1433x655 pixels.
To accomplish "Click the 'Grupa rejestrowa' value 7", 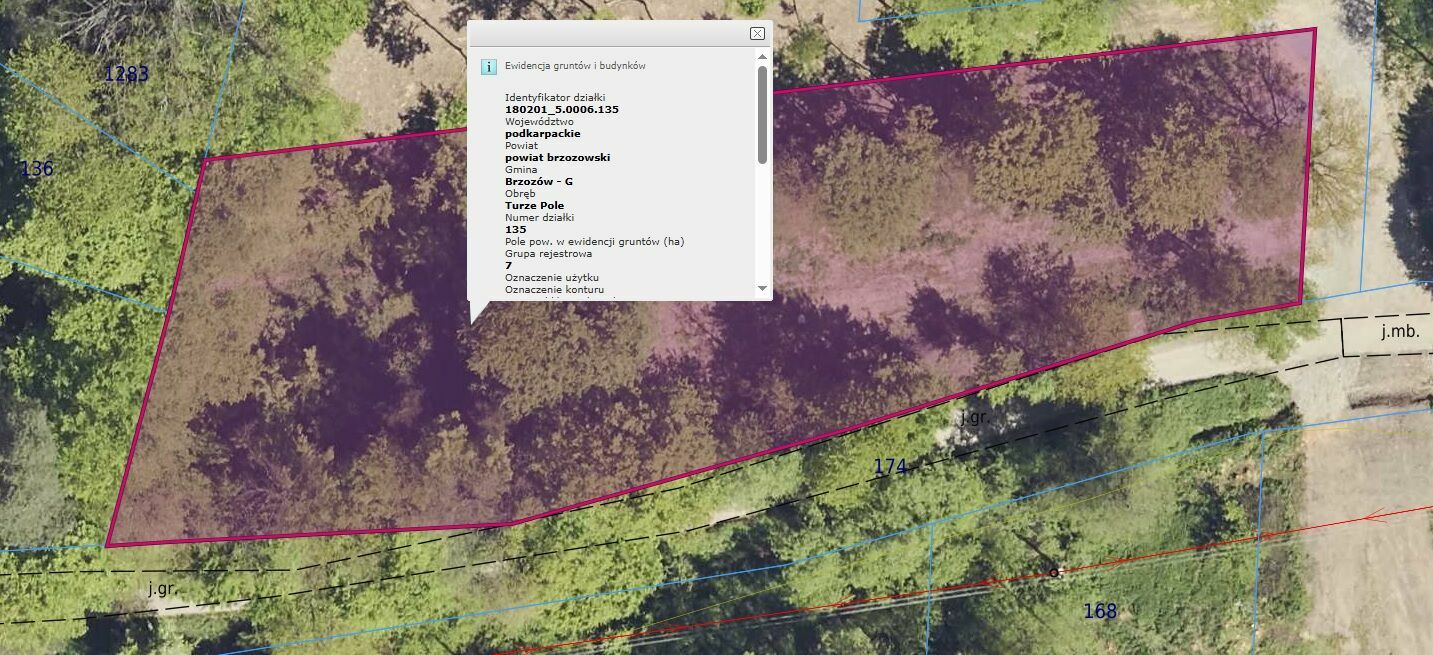I will click(x=509, y=266).
